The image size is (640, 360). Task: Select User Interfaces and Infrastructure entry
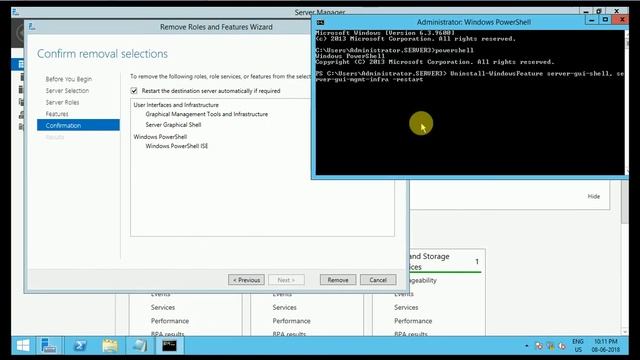coord(176,105)
